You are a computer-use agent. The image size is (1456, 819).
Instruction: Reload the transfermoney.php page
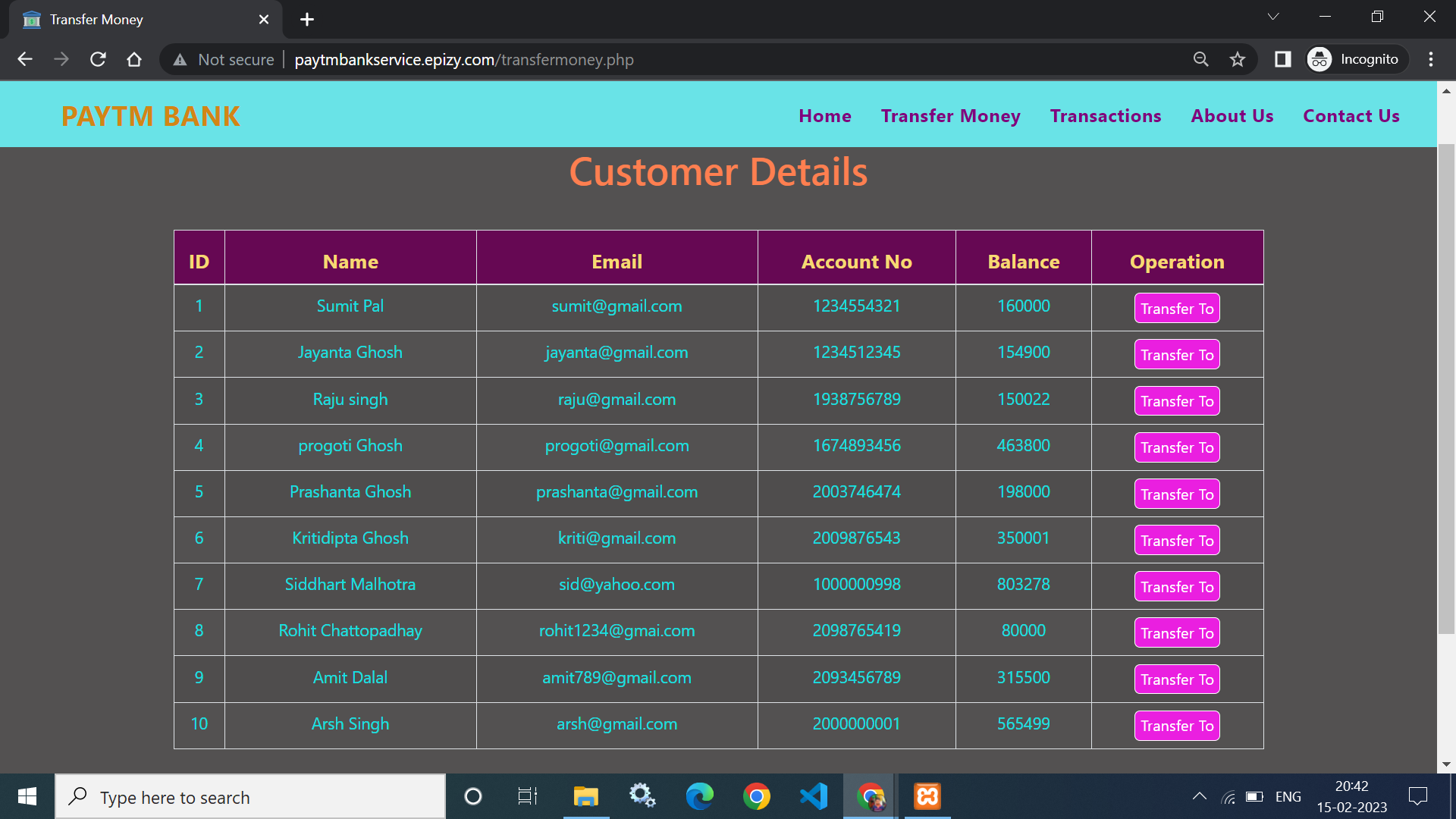click(98, 59)
